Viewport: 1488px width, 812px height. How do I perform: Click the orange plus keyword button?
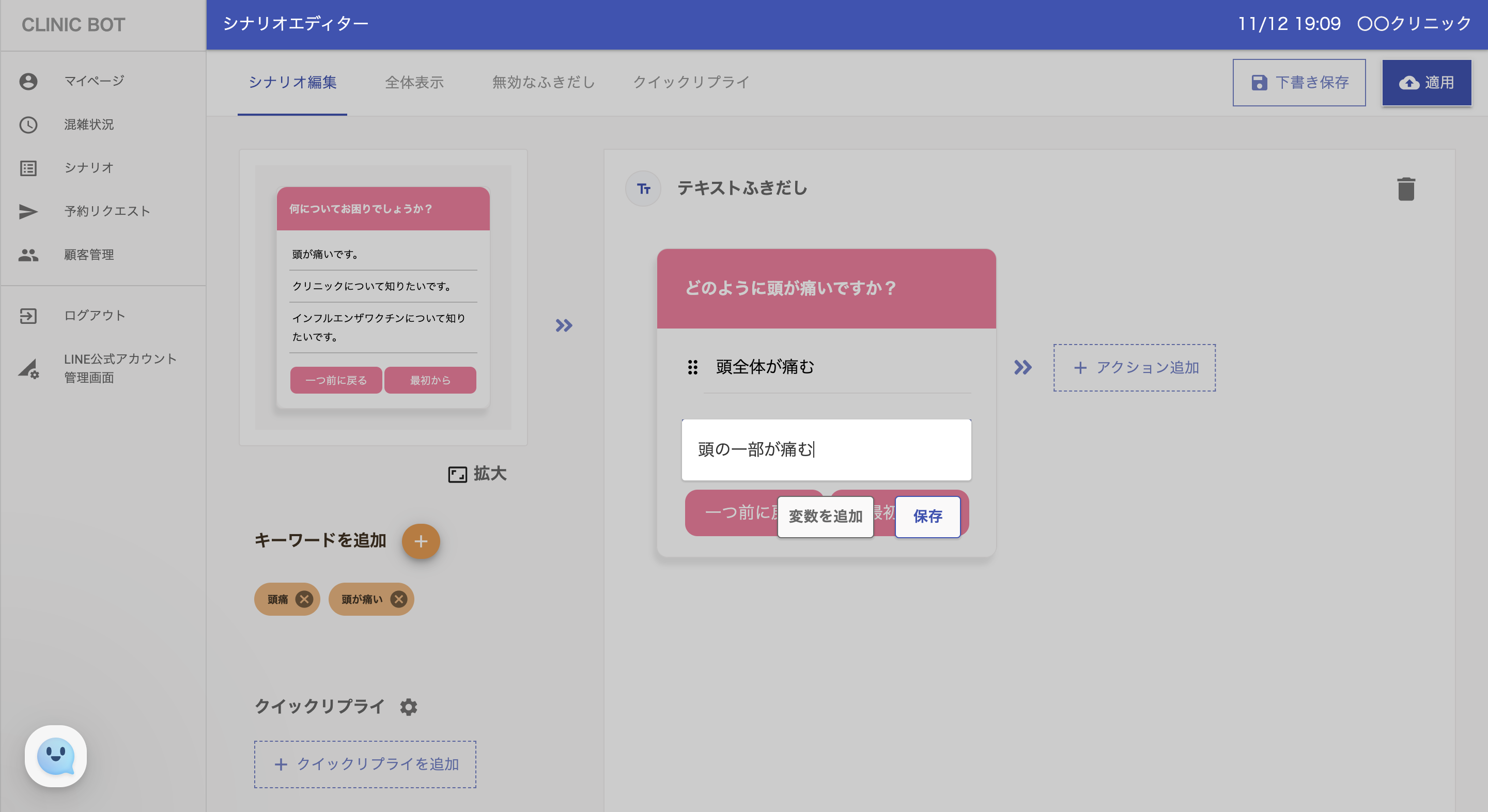[421, 541]
